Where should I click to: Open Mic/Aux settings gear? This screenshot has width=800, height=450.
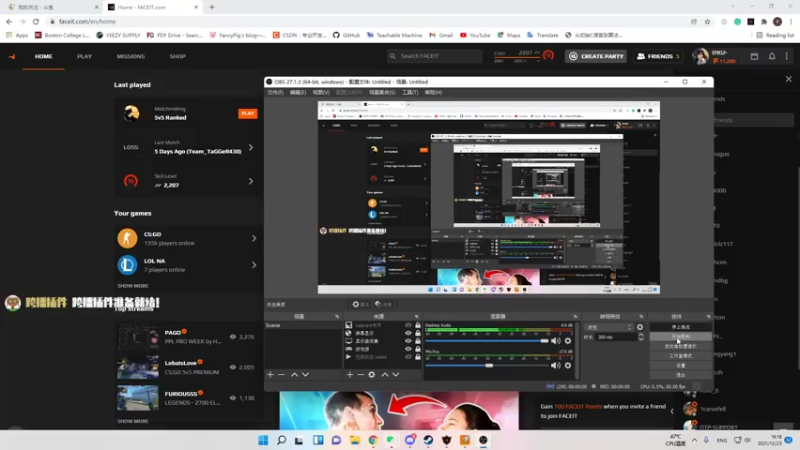[x=568, y=365]
